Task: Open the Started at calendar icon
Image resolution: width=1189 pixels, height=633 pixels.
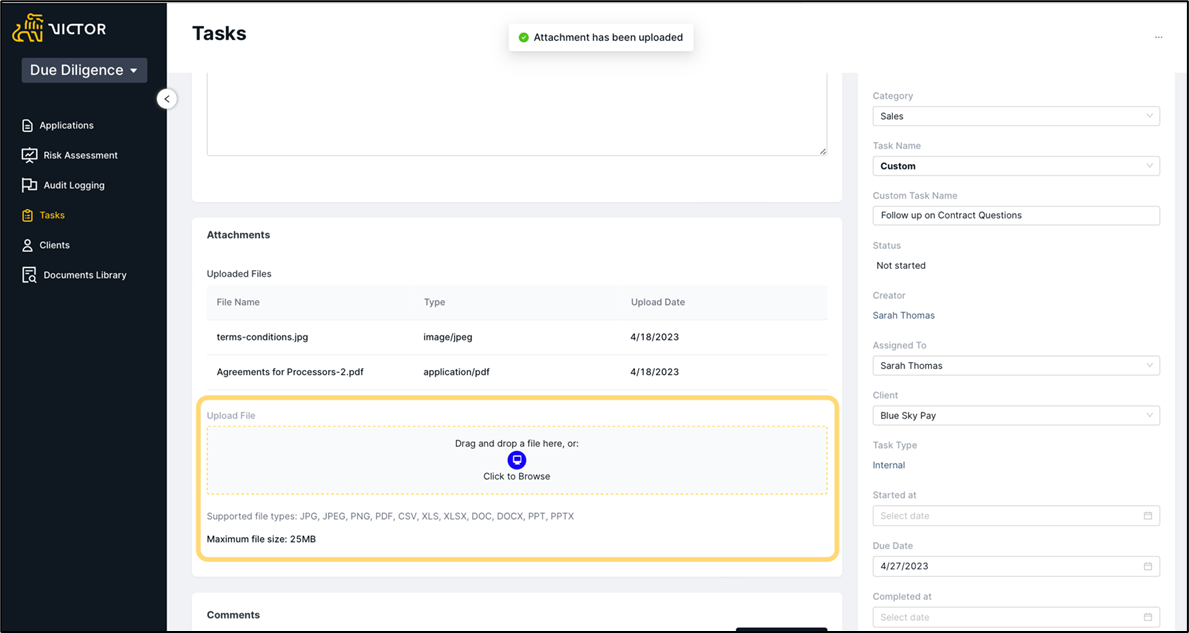Action: [1147, 515]
